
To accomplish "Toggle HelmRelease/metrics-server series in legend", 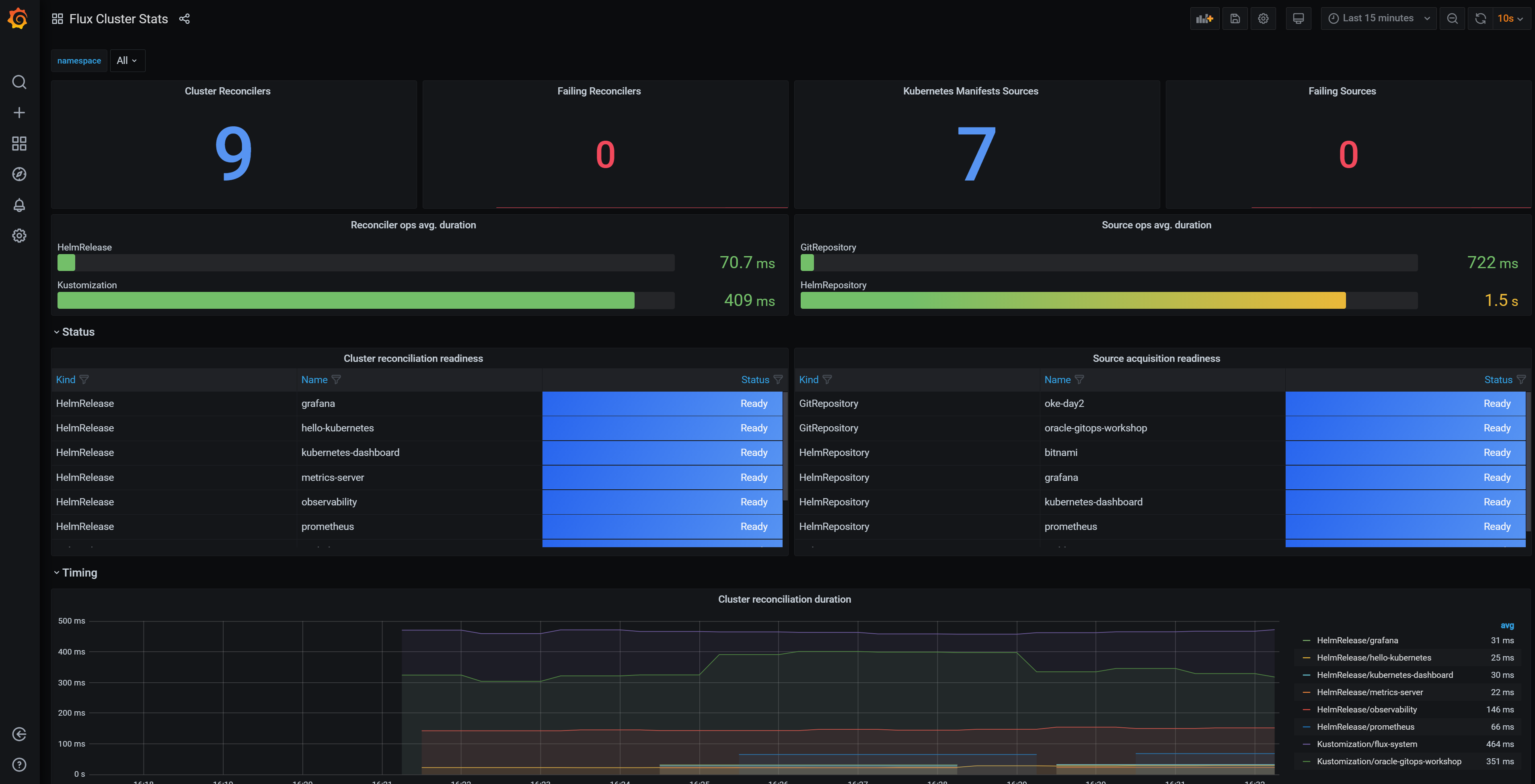I will 1369,692.
